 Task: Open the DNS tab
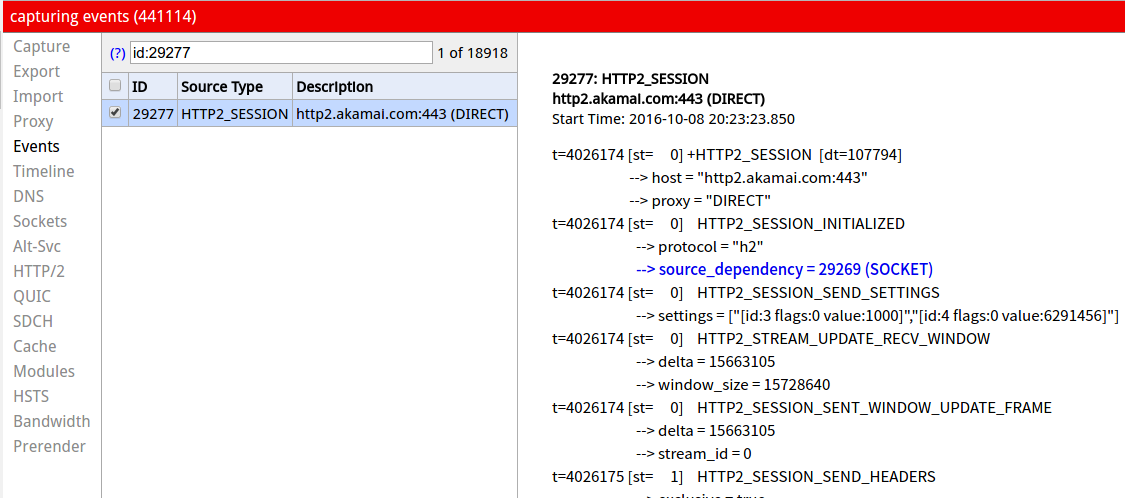pyautogui.click(x=28, y=197)
